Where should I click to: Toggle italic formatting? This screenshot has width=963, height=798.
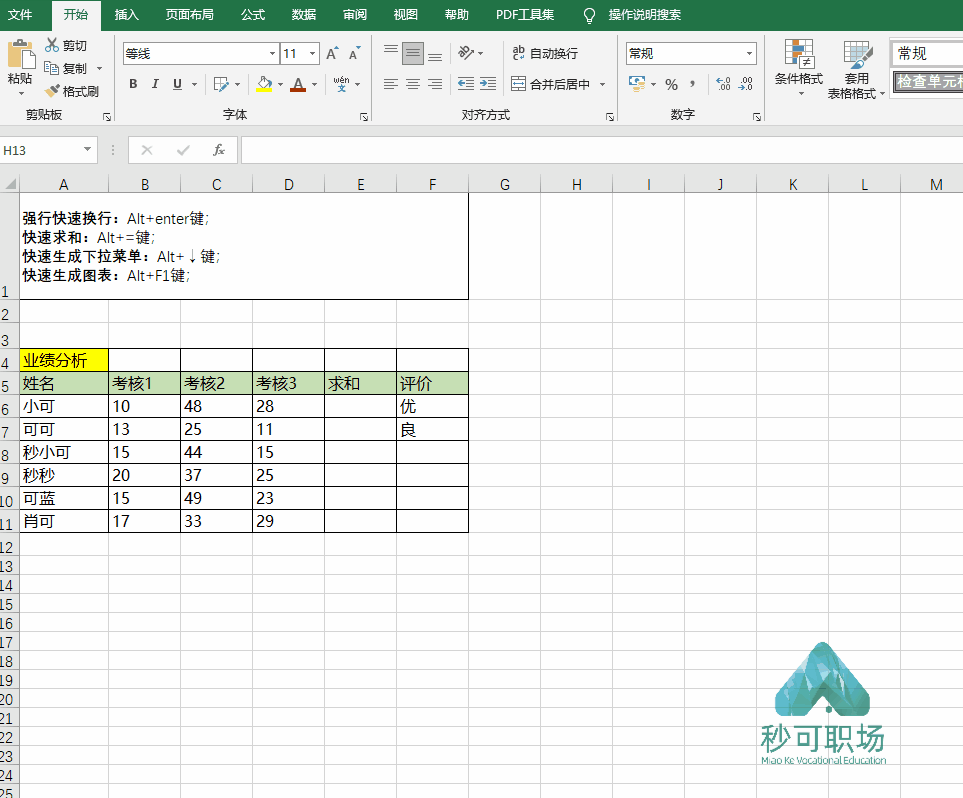(x=155, y=84)
